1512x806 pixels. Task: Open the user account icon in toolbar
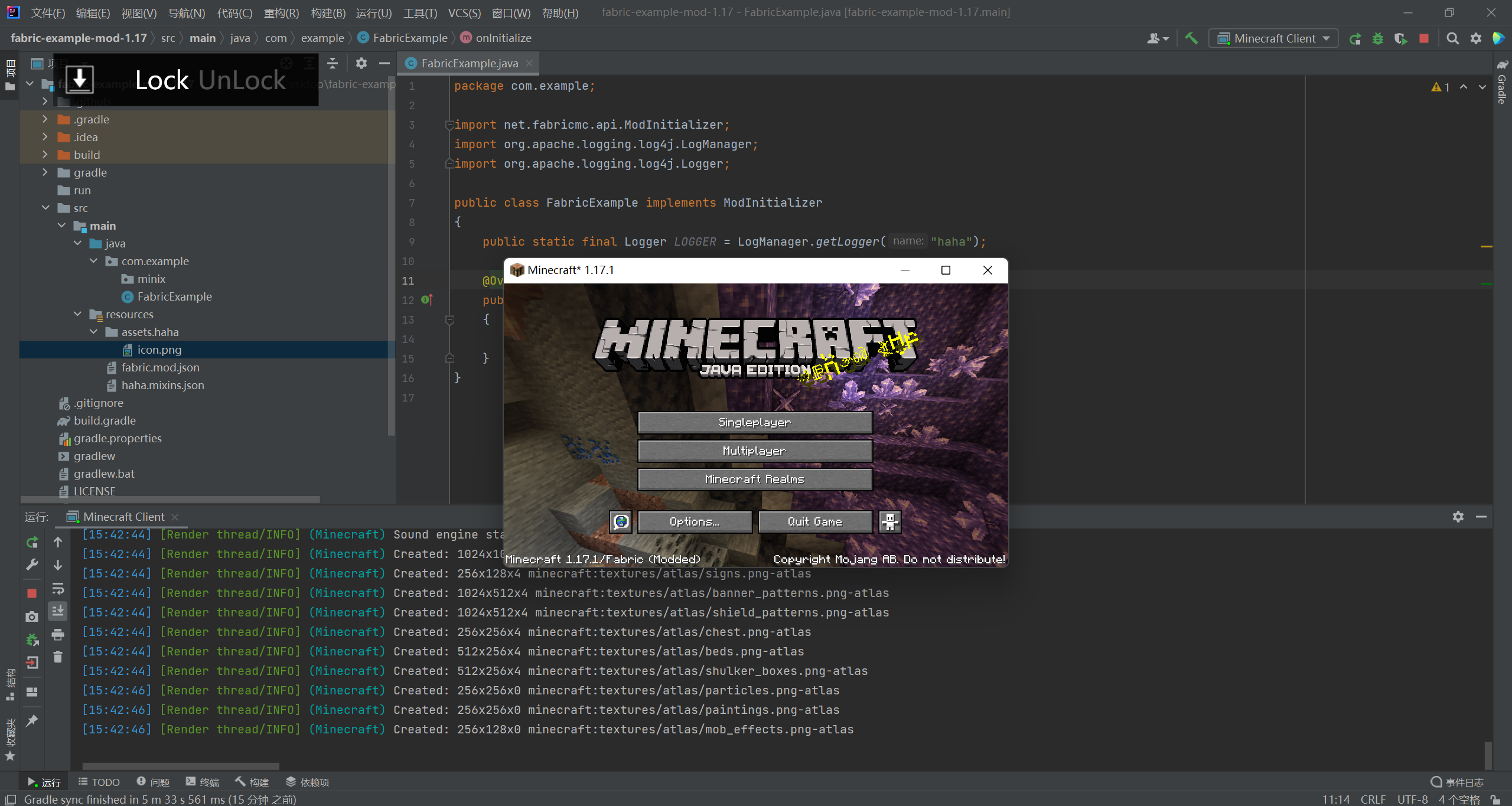point(1158,38)
